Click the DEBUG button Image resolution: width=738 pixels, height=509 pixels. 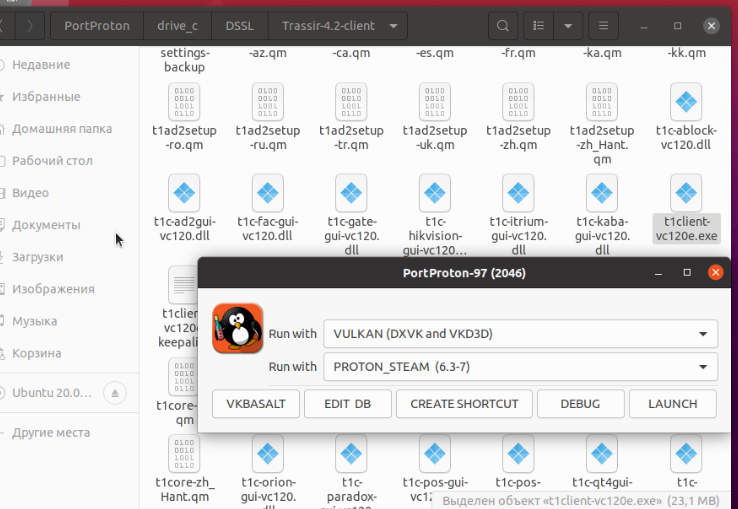click(x=580, y=404)
